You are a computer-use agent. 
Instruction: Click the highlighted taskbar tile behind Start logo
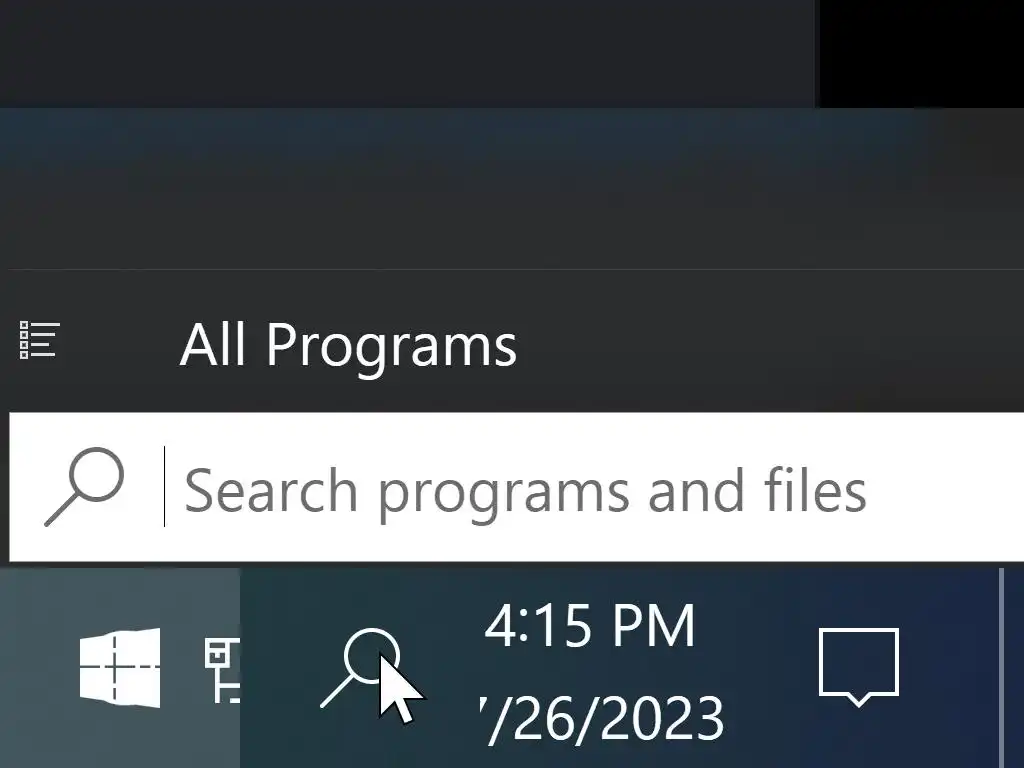click(x=120, y=667)
